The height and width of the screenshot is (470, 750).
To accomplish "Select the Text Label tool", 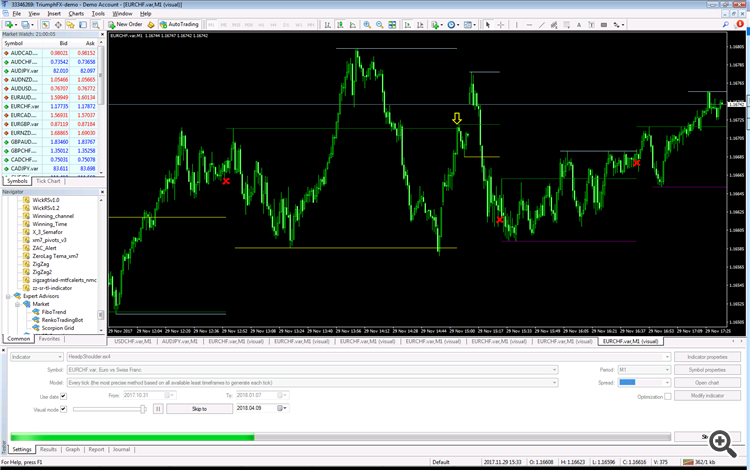I will tap(591, 24).
